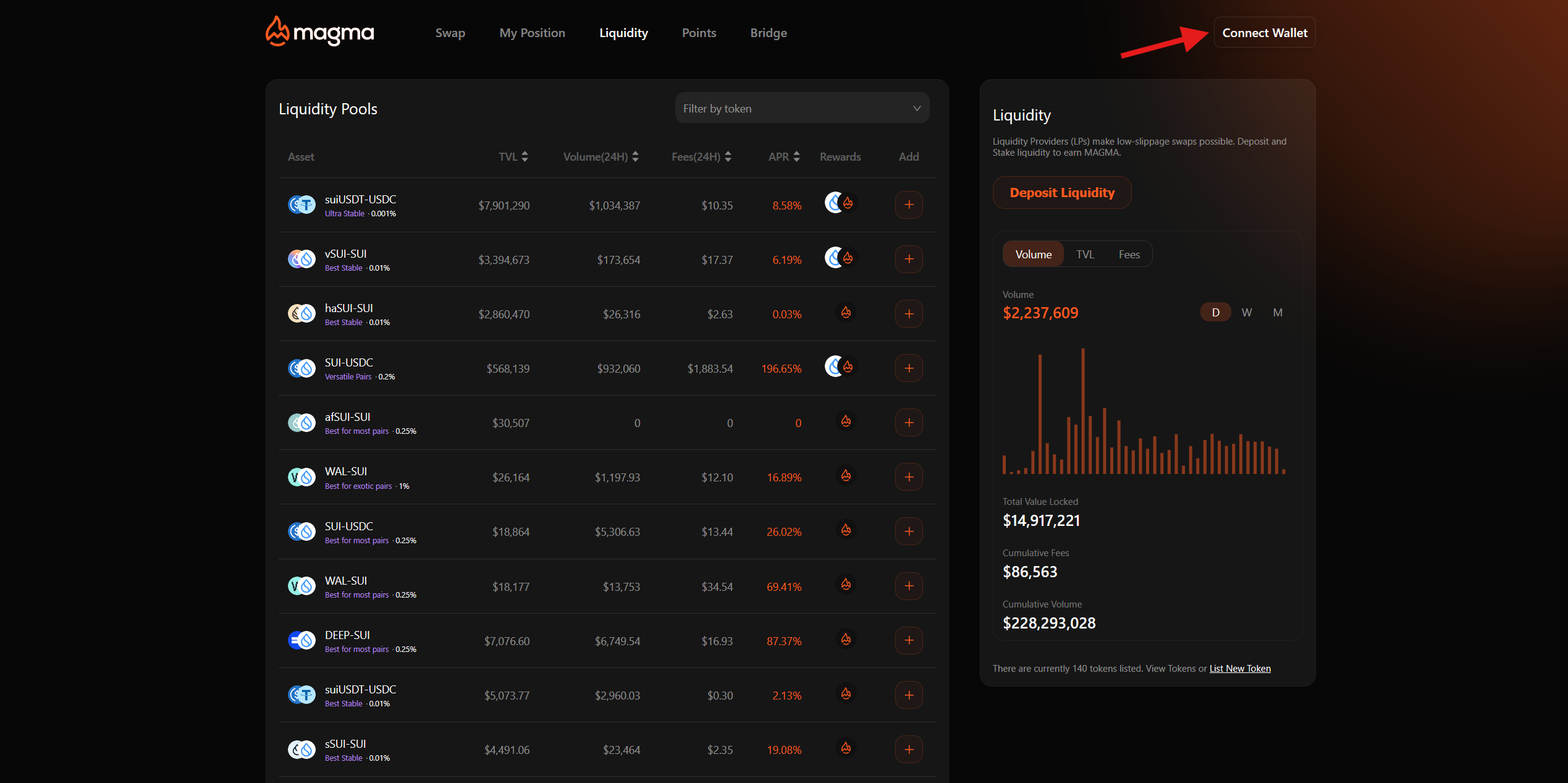
Task: Open the Points nav item
Action: point(699,33)
